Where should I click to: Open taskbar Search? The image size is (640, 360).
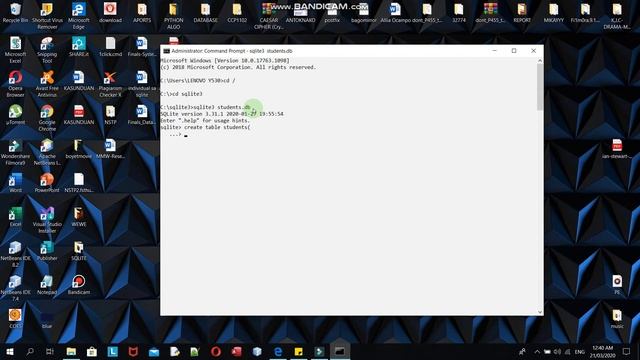[x=30, y=351]
